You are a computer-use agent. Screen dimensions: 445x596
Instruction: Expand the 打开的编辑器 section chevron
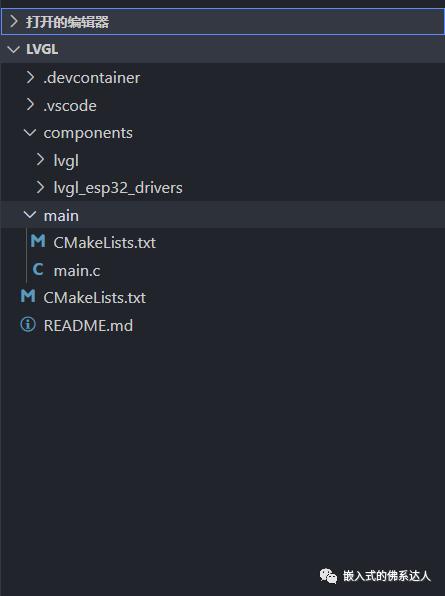(14, 22)
